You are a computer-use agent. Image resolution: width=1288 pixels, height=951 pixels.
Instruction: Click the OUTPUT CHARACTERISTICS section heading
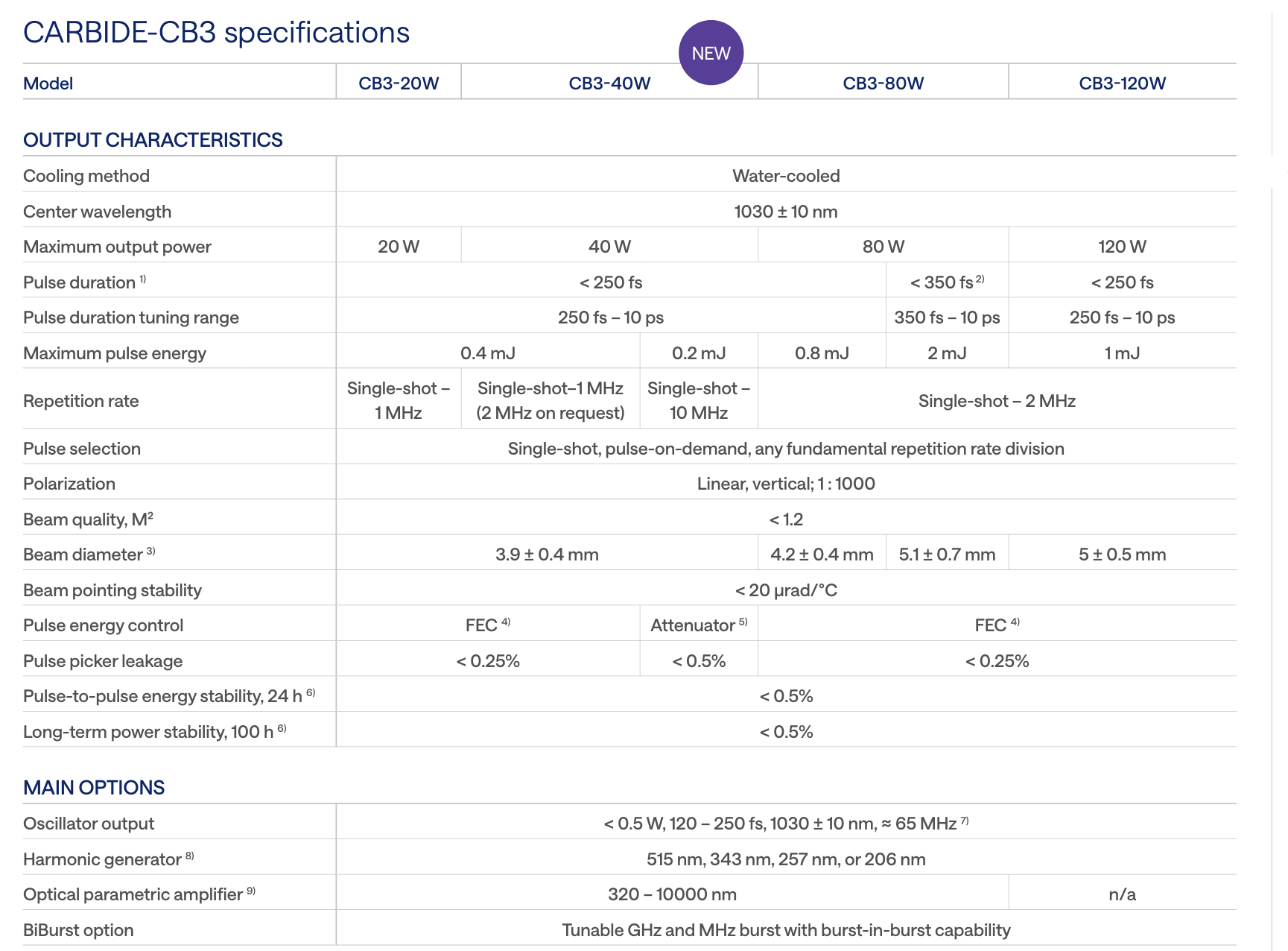point(153,140)
